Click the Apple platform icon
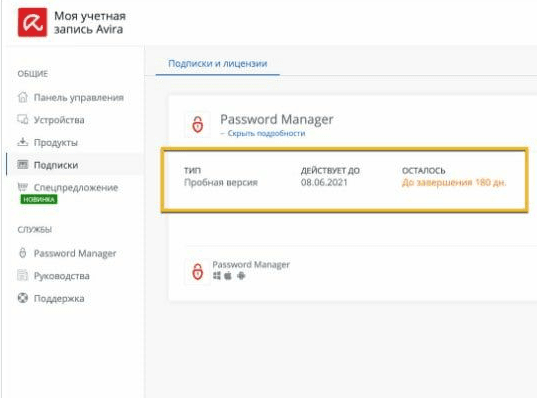The width and height of the screenshot is (537, 398). pyautogui.click(x=228, y=276)
